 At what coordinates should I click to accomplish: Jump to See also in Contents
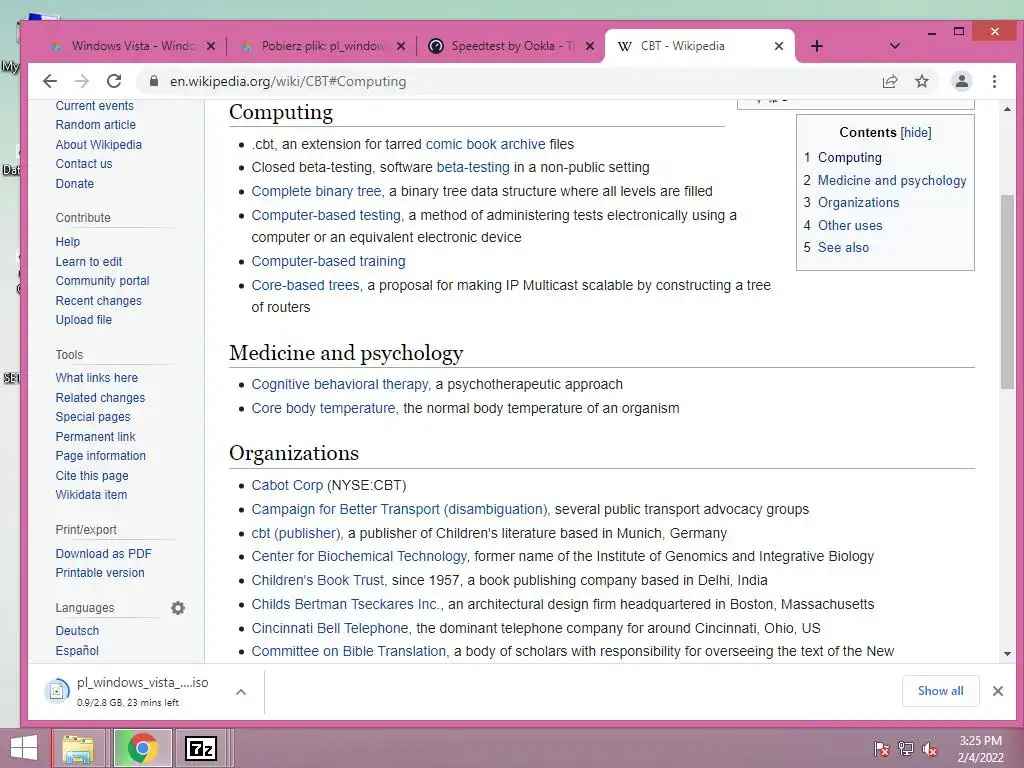(x=843, y=248)
